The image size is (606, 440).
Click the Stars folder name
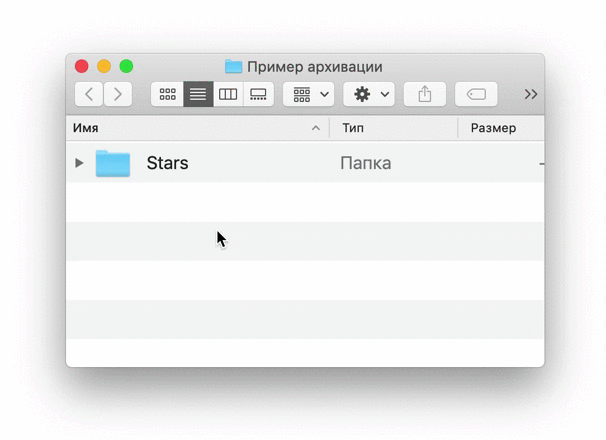(x=167, y=163)
